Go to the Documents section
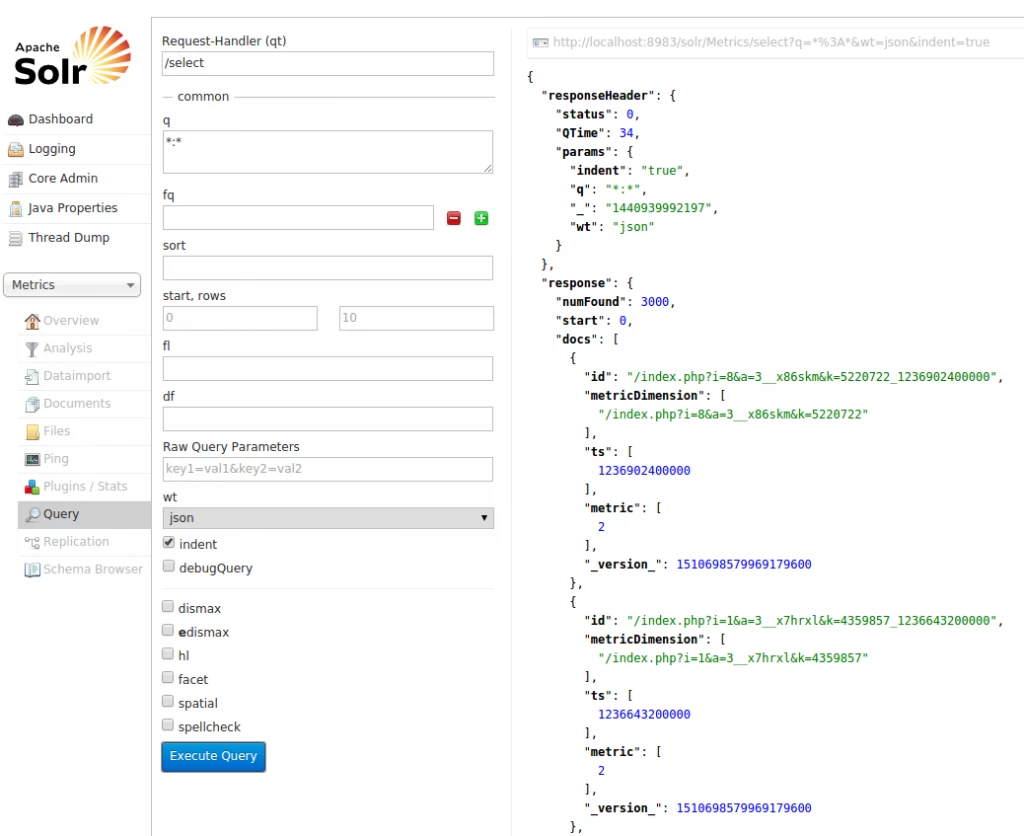 click(x=77, y=403)
